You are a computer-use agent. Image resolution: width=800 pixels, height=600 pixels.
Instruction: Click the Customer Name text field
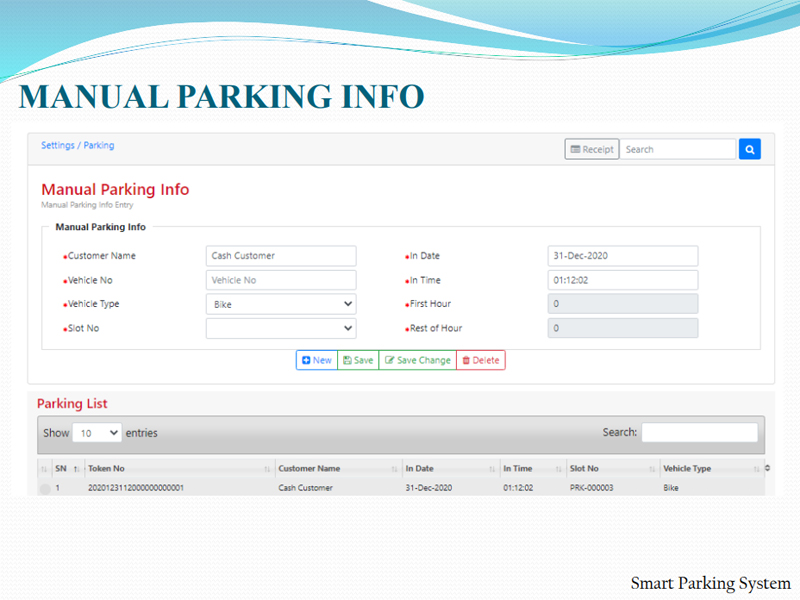coord(281,256)
